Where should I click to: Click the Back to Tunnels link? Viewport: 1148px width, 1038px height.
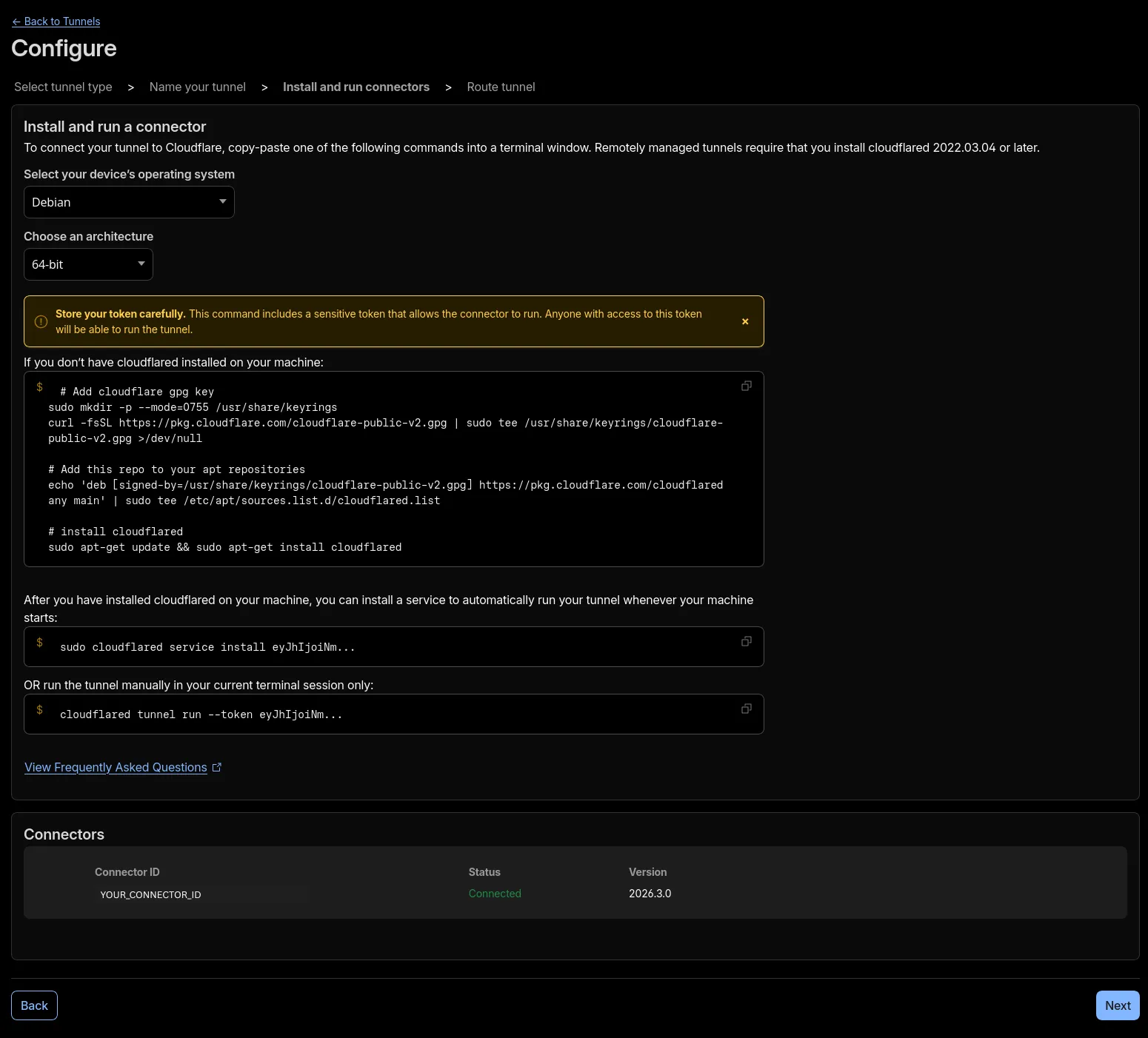tap(56, 21)
